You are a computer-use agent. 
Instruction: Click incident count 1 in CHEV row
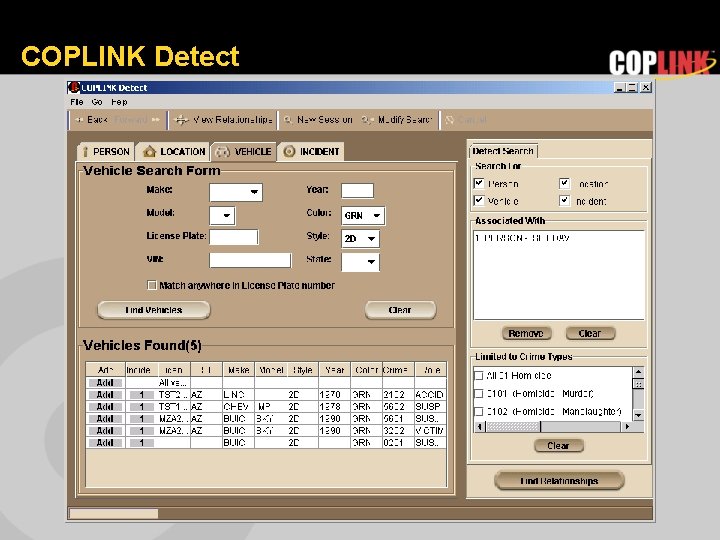pyautogui.click(x=141, y=407)
